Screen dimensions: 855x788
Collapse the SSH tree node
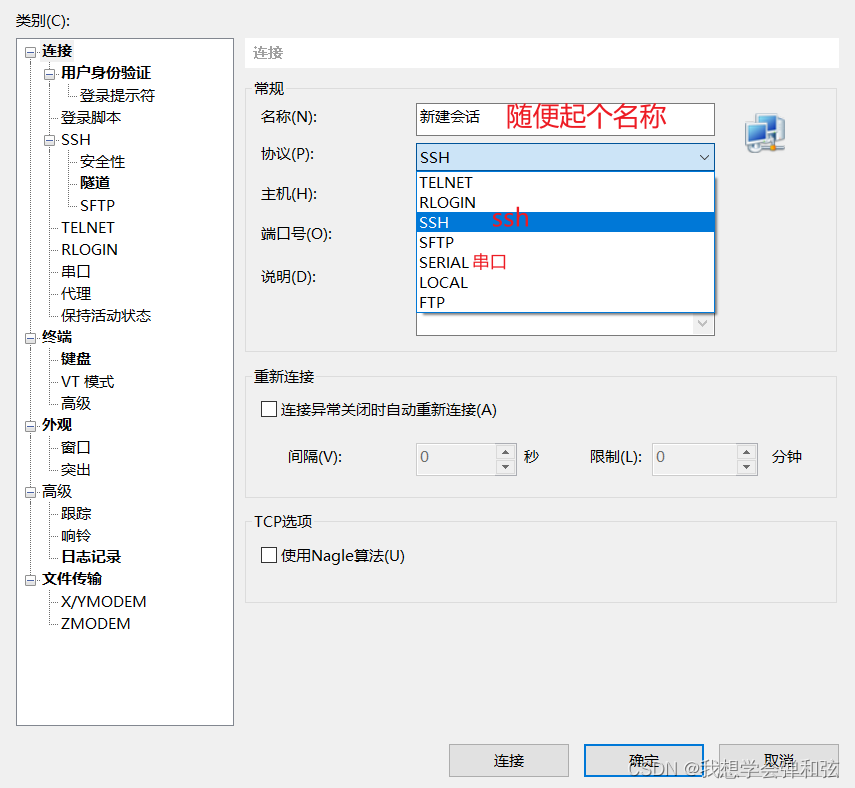[x=50, y=141]
